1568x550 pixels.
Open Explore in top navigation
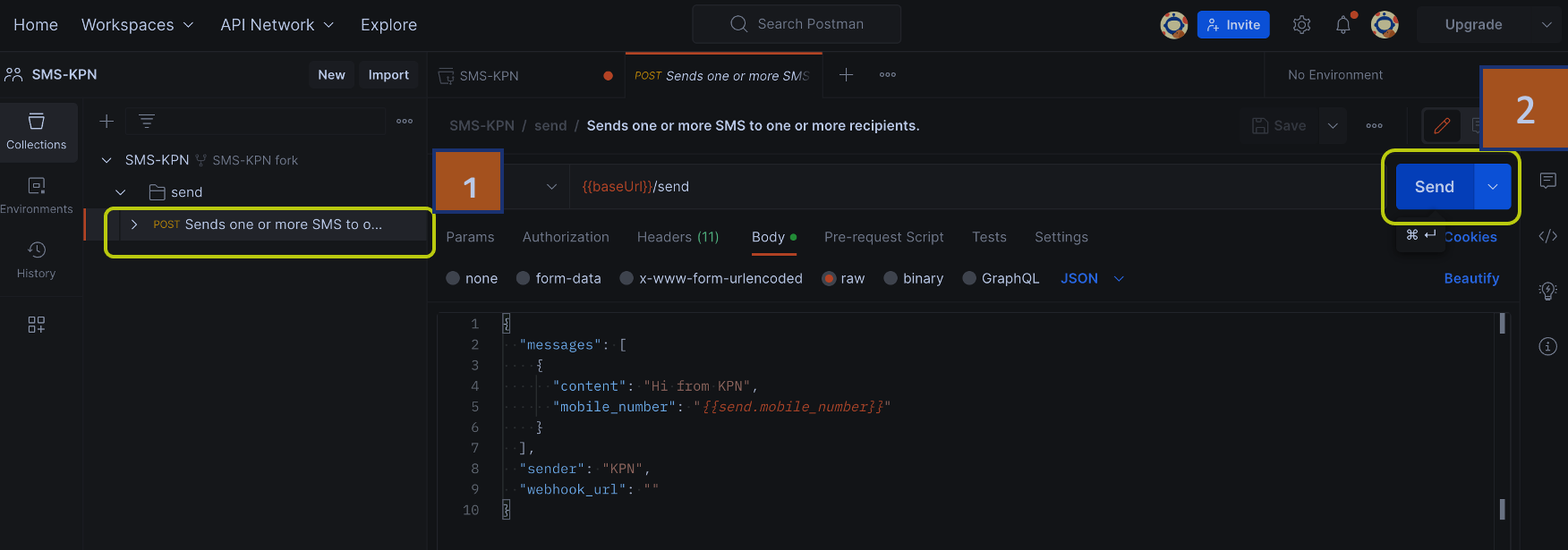[388, 25]
